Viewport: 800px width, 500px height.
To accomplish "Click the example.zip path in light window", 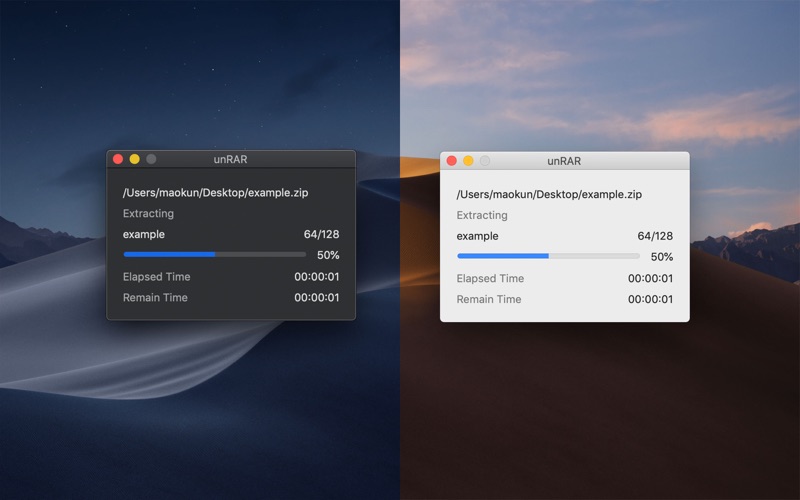I will point(549,194).
